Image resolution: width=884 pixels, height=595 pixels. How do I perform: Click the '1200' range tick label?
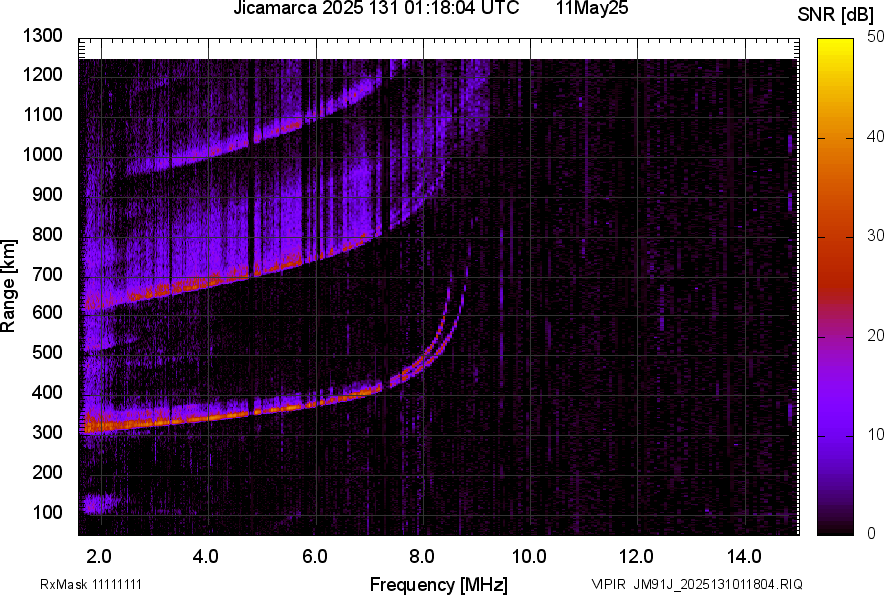pos(42,74)
